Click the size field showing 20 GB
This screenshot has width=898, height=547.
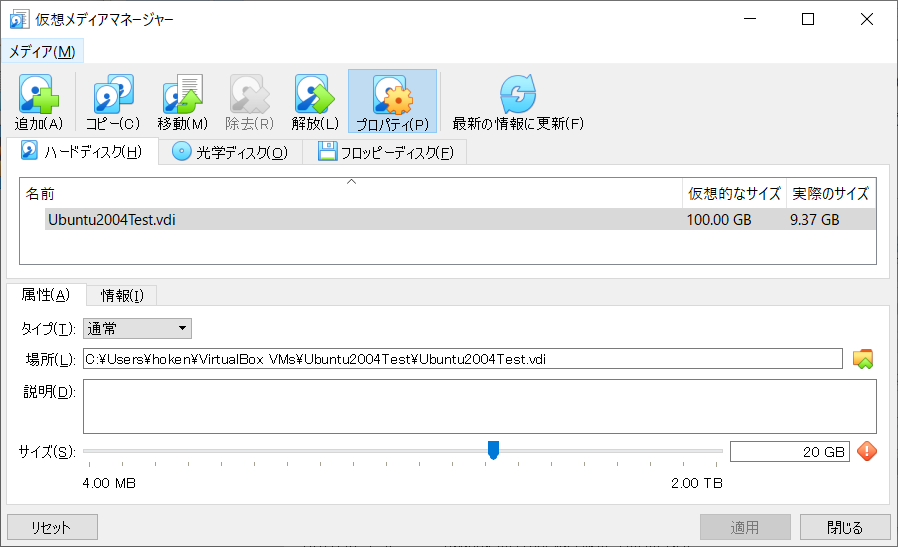[790, 451]
